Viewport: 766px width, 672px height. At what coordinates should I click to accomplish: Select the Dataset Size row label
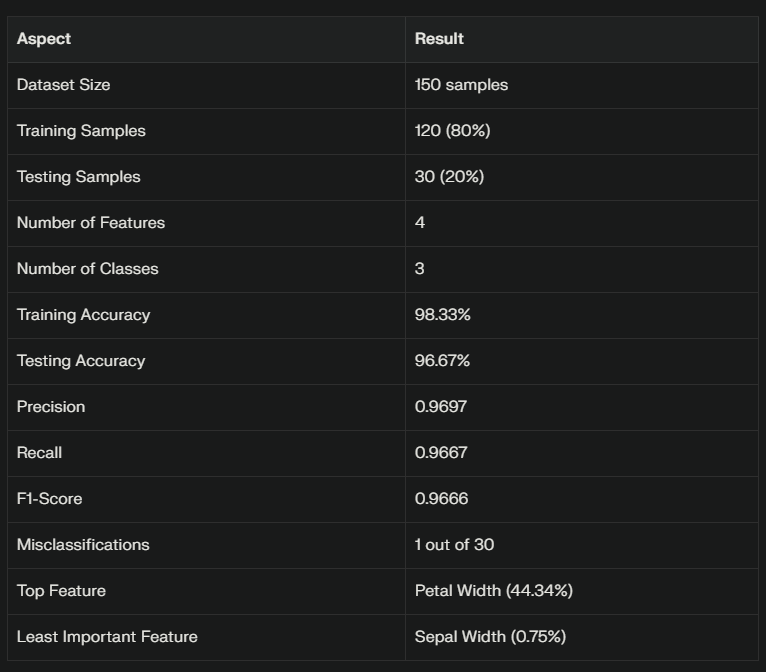coord(64,84)
